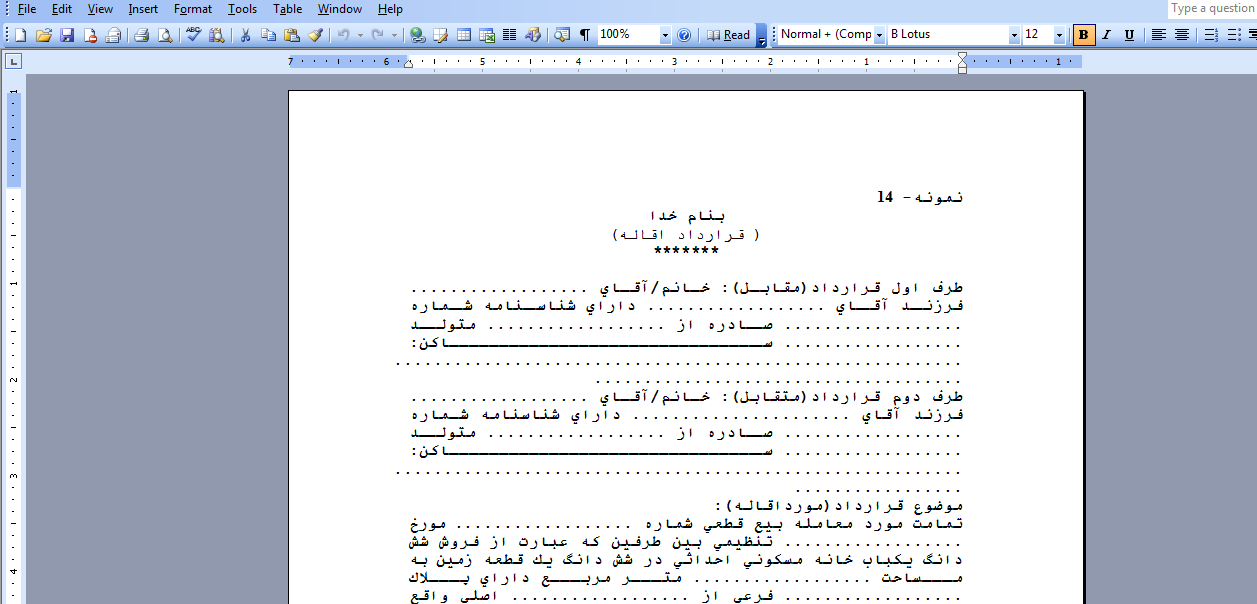Insert an Excel worksheet from toolbar
This screenshot has width=1257, height=604.
(487, 35)
